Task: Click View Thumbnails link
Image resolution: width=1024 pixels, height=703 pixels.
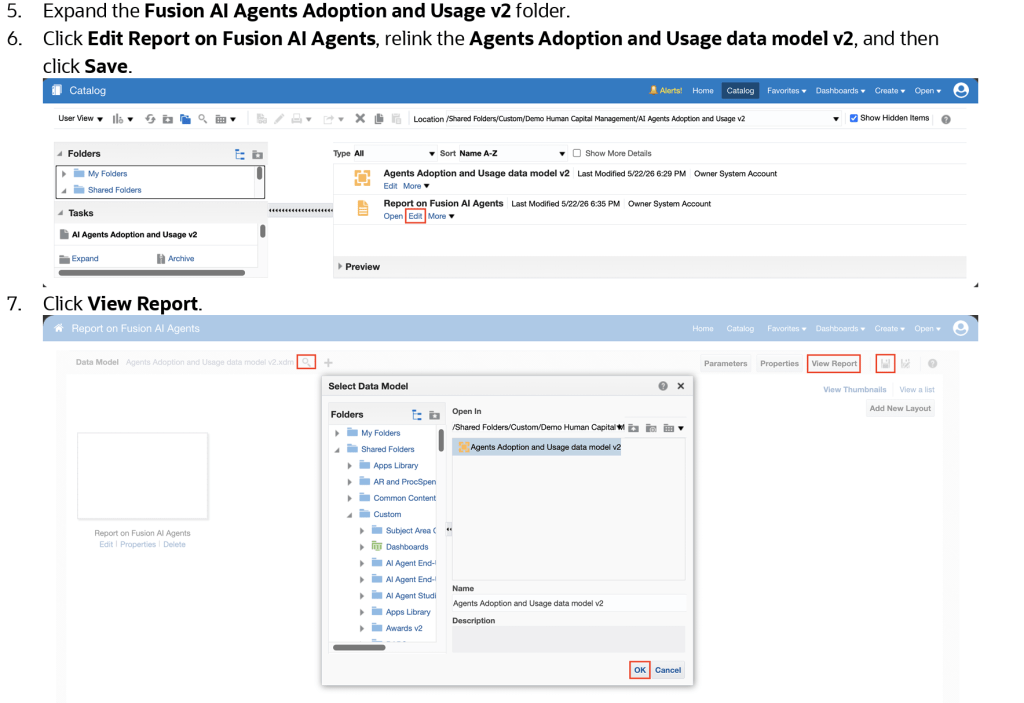Action: pos(854,389)
